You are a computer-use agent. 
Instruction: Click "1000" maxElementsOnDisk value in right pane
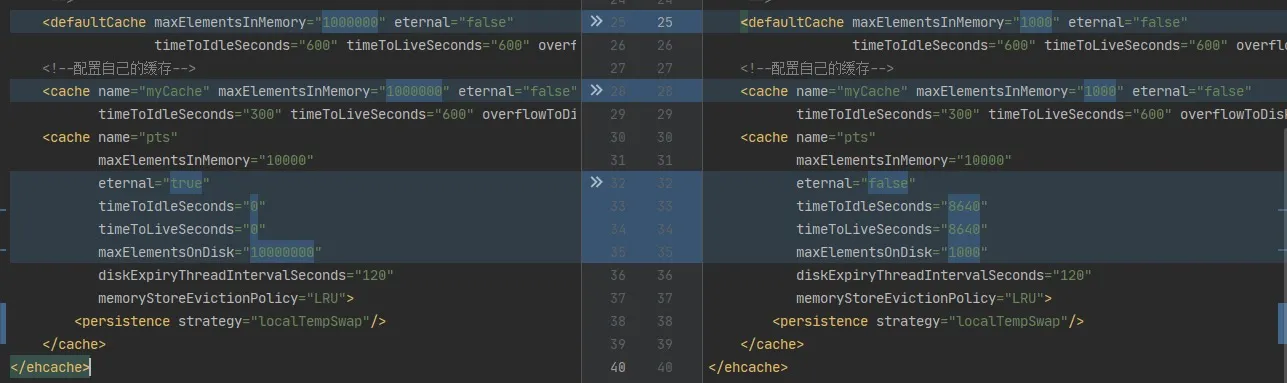[965, 252]
